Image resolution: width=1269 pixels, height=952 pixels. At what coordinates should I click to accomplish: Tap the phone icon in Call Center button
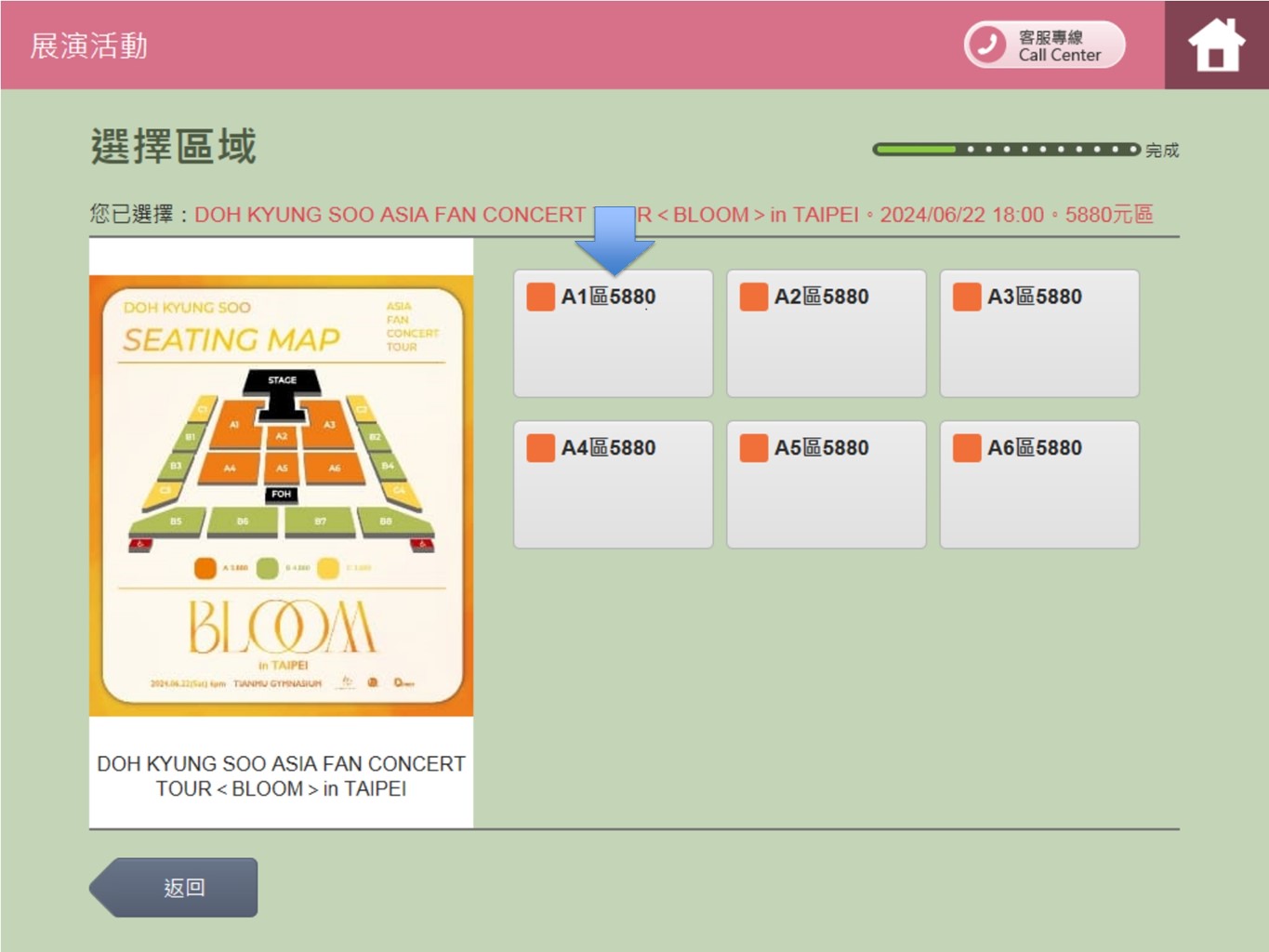987,45
